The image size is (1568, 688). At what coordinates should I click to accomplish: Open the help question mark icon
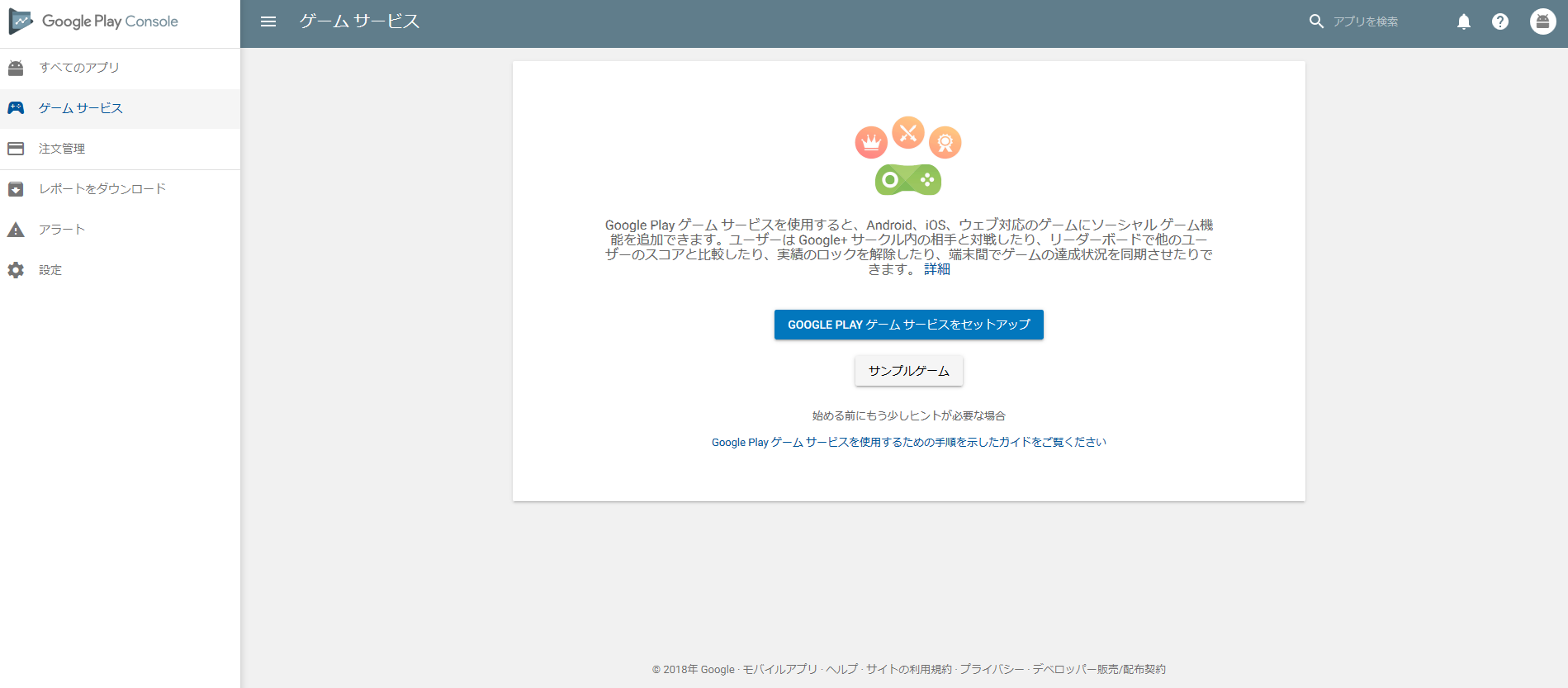pyautogui.click(x=1500, y=21)
